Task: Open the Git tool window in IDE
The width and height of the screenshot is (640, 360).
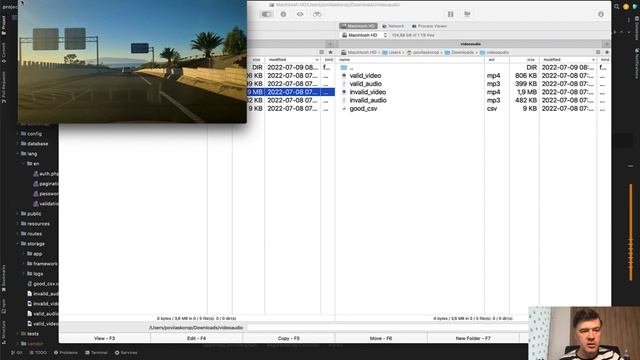Action: tap(17, 353)
